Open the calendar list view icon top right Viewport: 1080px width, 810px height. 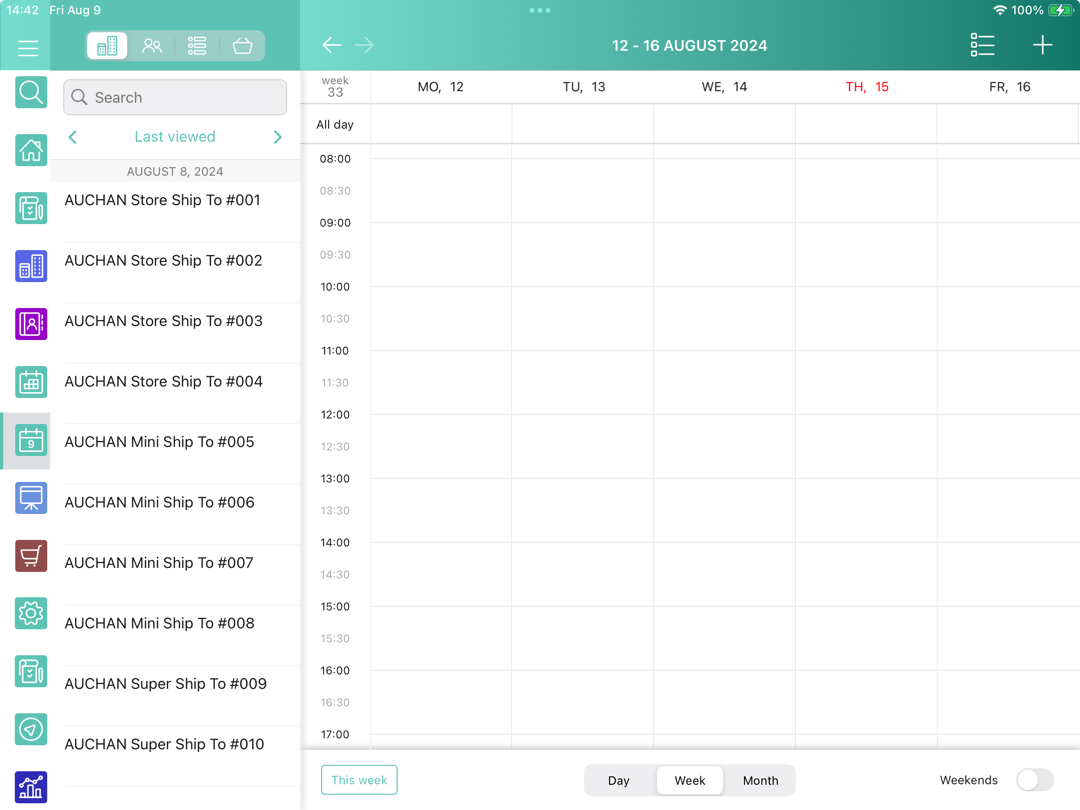point(983,45)
